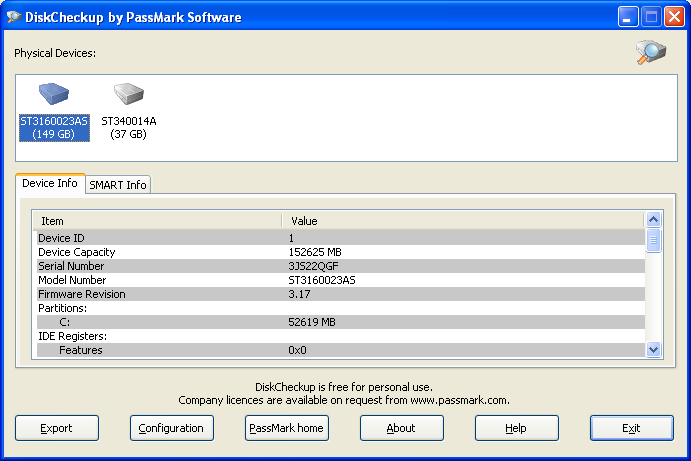691x461 pixels.
Task: Select the C: partition row
Action: coord(340,322)
